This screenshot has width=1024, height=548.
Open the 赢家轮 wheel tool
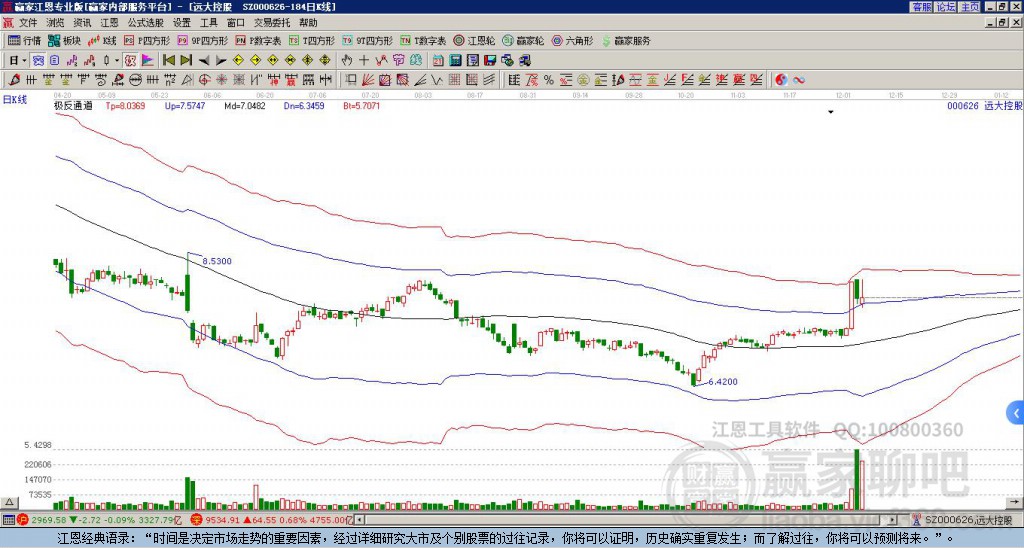pos(523,40)
